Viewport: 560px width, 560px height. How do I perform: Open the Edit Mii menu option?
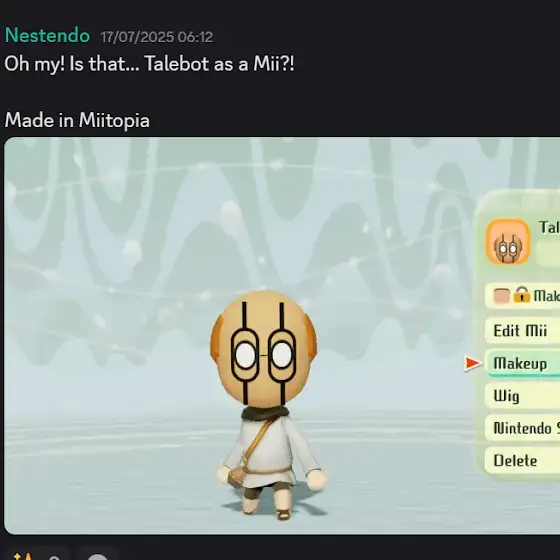click(522, 331)
